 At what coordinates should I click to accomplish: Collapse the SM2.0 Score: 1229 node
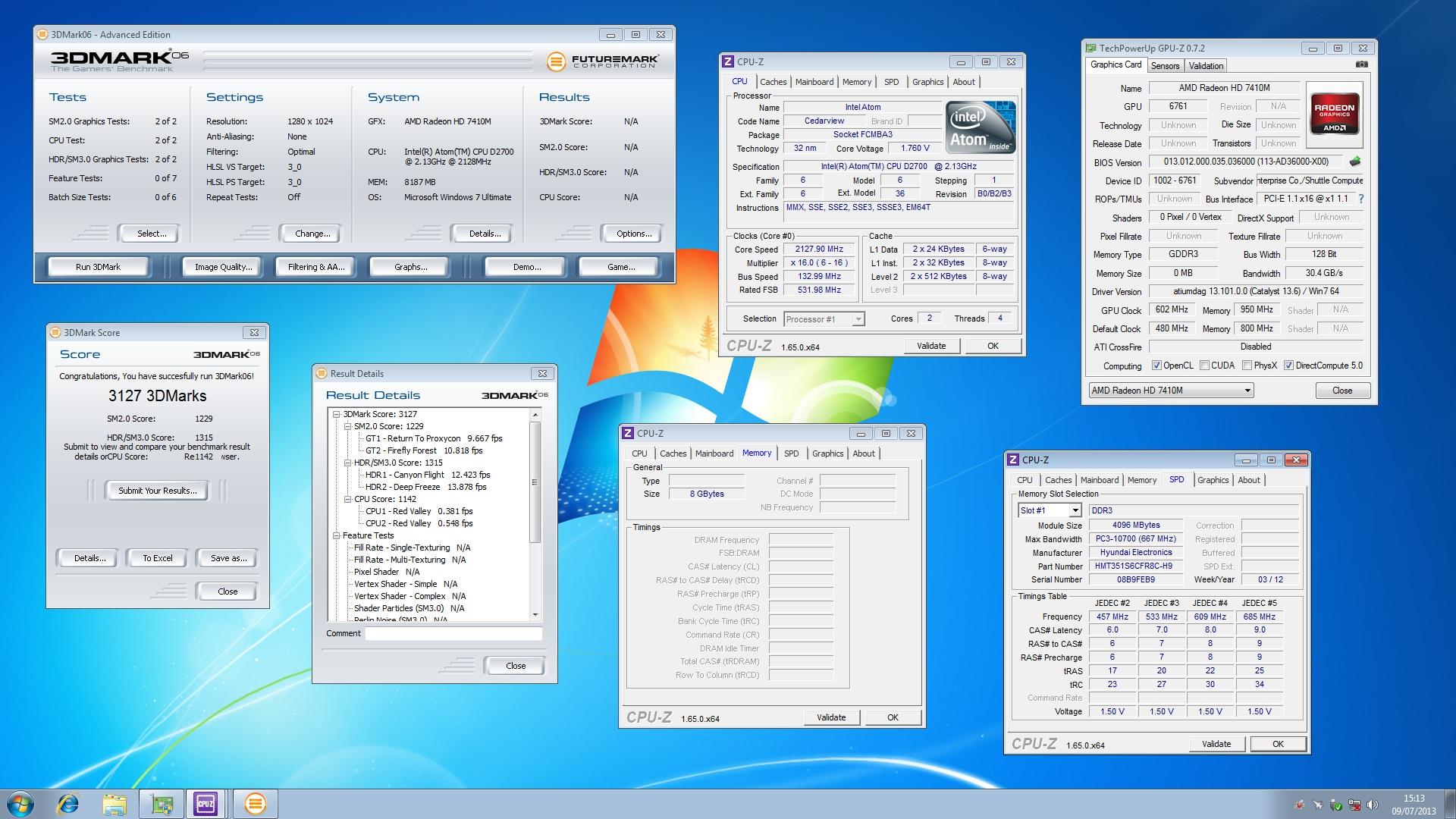(348, 426)
